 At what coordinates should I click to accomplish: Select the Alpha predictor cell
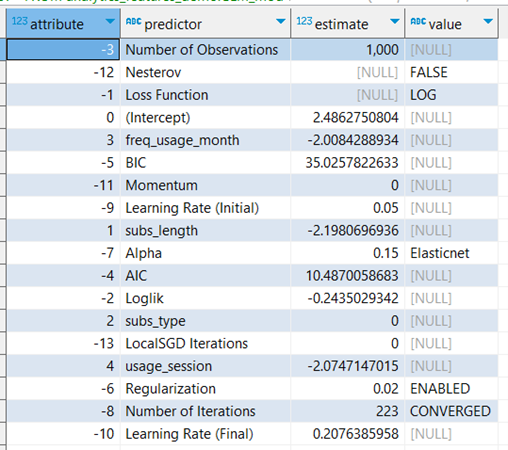click(x=205, y=253)
